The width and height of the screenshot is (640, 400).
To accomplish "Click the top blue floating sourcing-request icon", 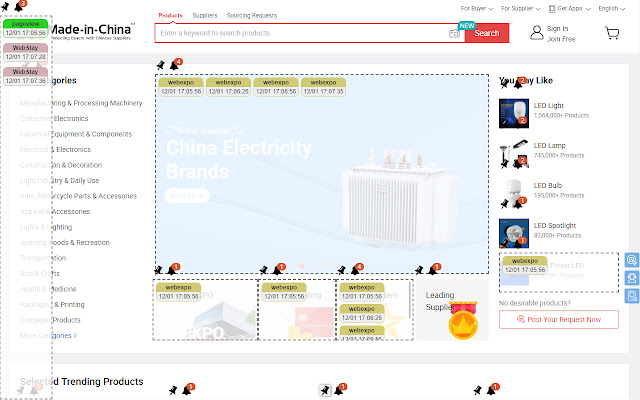I will tap(632, 260).
